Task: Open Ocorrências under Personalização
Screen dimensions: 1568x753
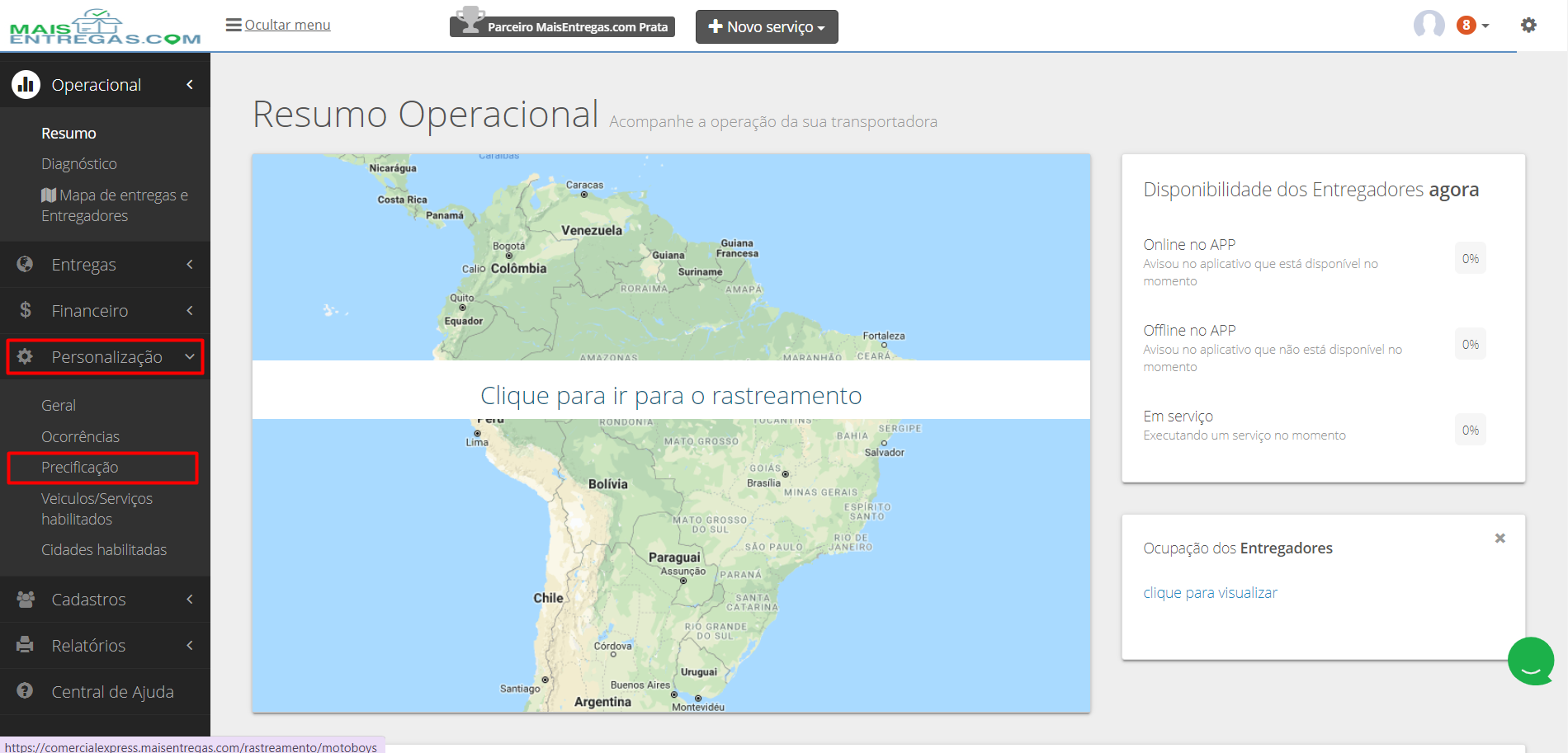Action: pos(80,436)
